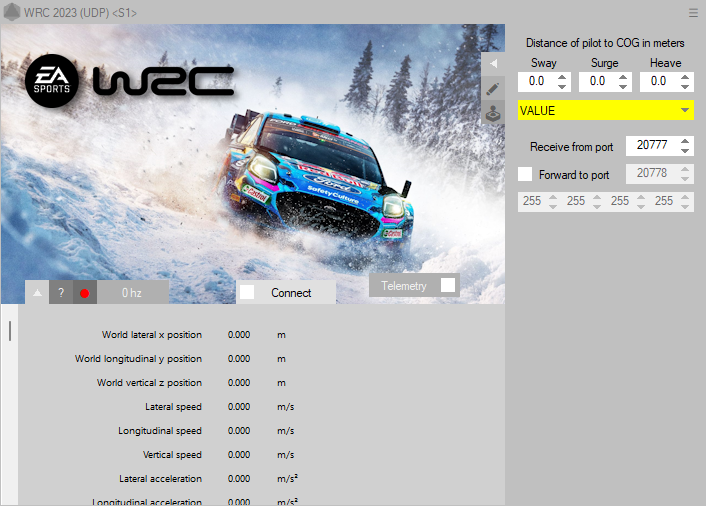Click the up triangle expand button
706x506 pixels.
point(37,293)
